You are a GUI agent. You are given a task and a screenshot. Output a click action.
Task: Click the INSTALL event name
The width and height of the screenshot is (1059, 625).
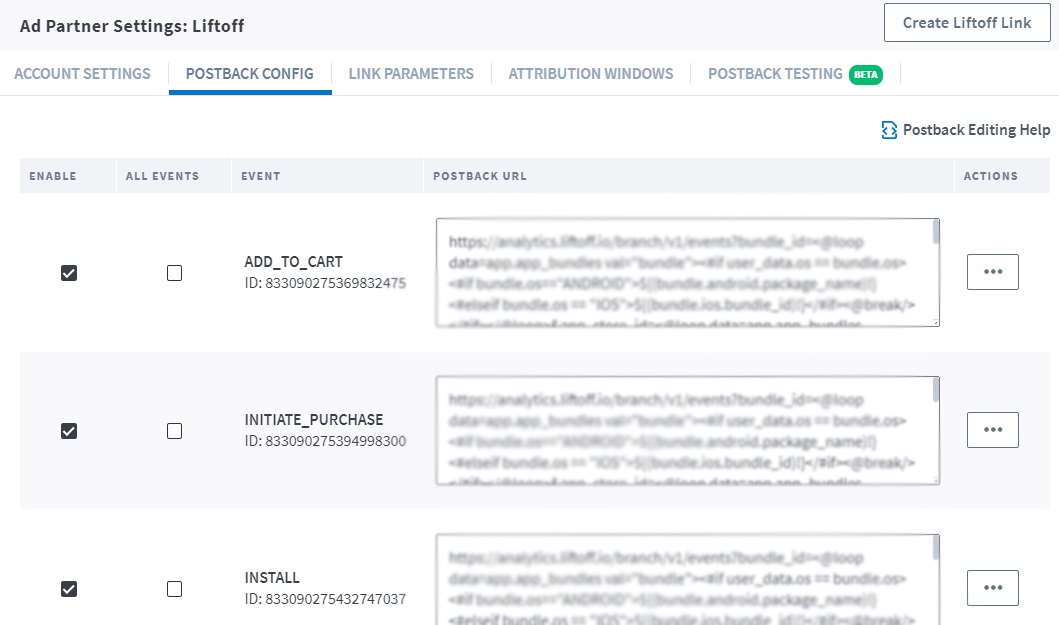272,578
